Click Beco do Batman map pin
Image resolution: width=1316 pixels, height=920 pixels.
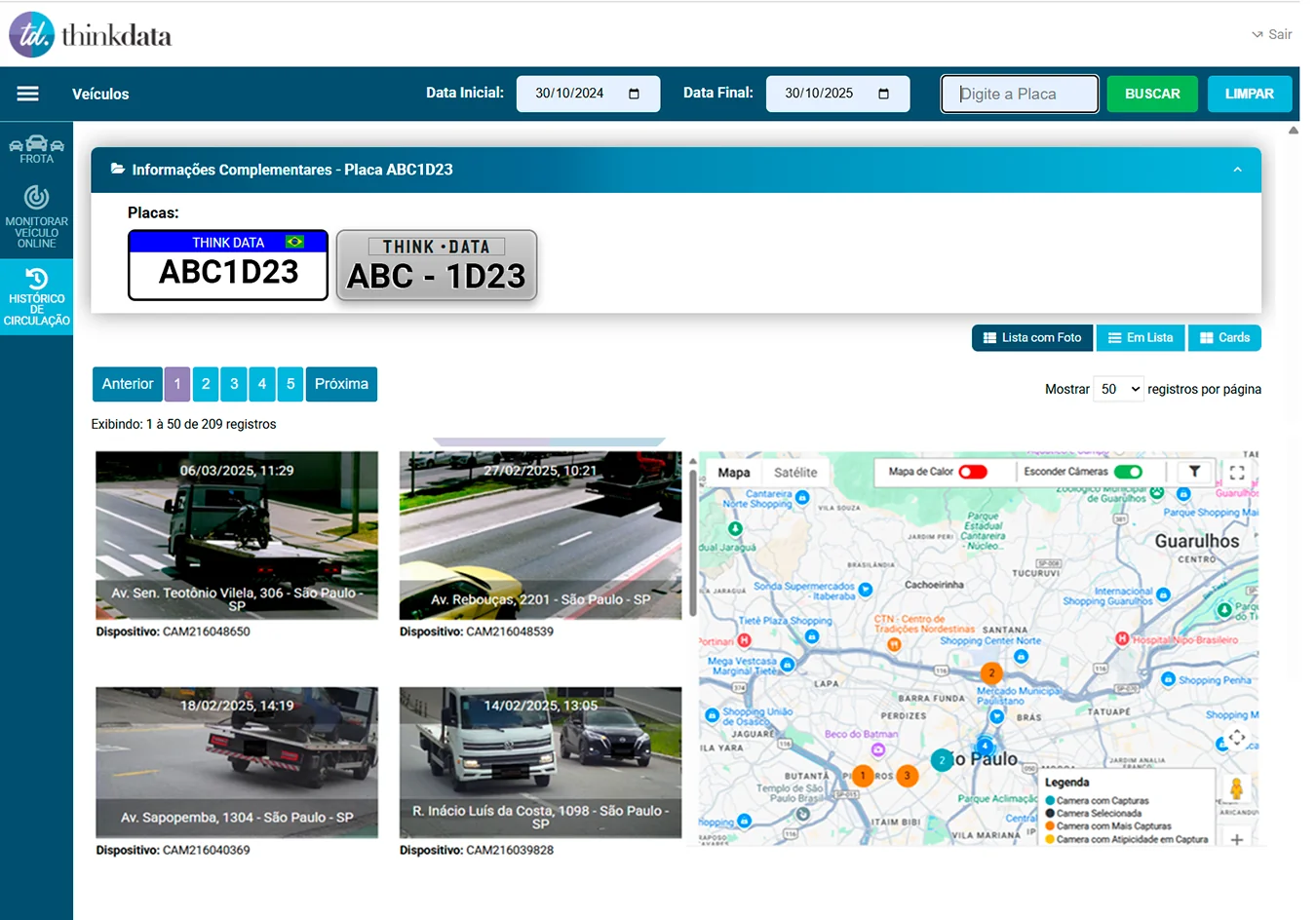878,749
